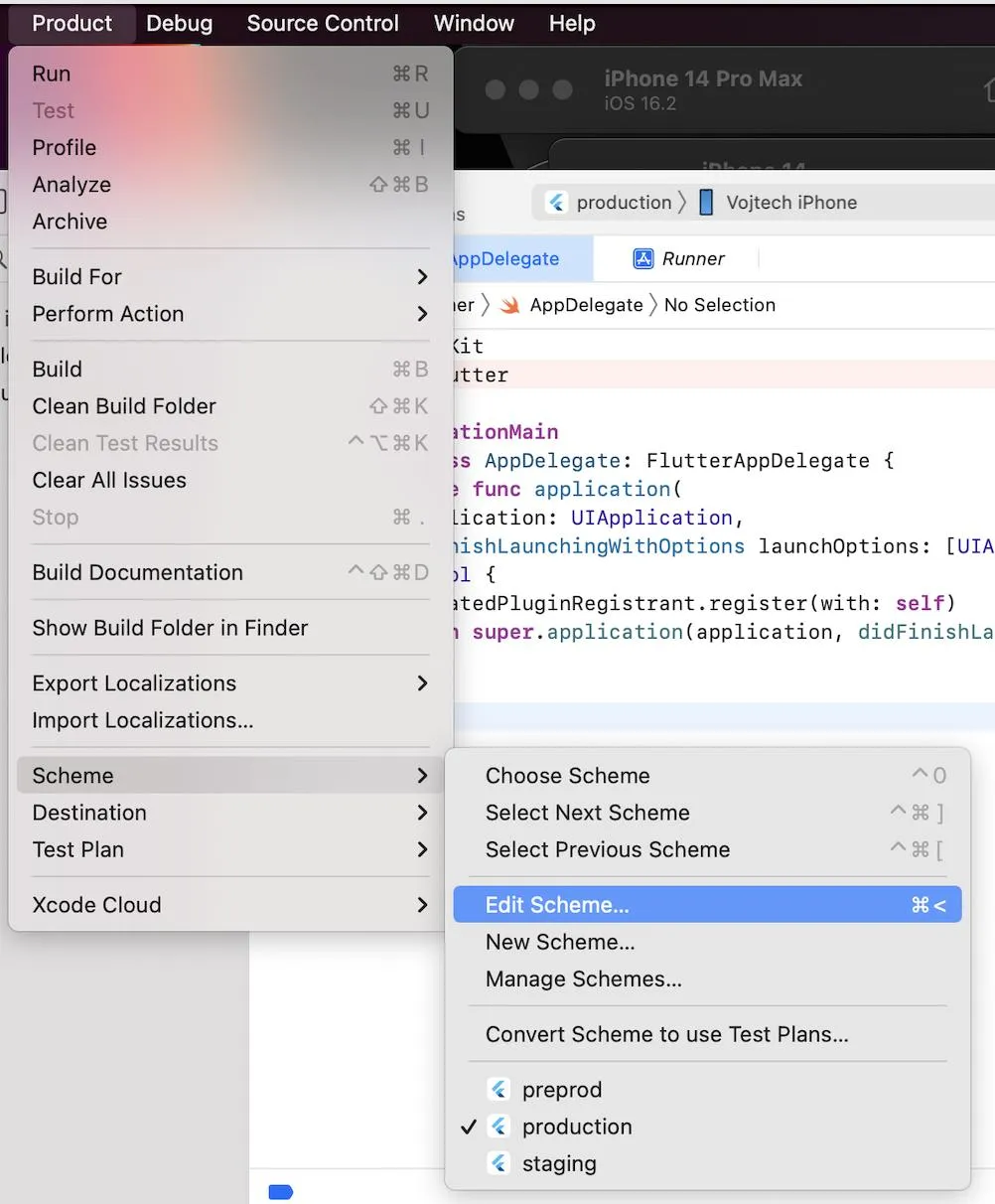Select Profile menu item

coord(230,147)
